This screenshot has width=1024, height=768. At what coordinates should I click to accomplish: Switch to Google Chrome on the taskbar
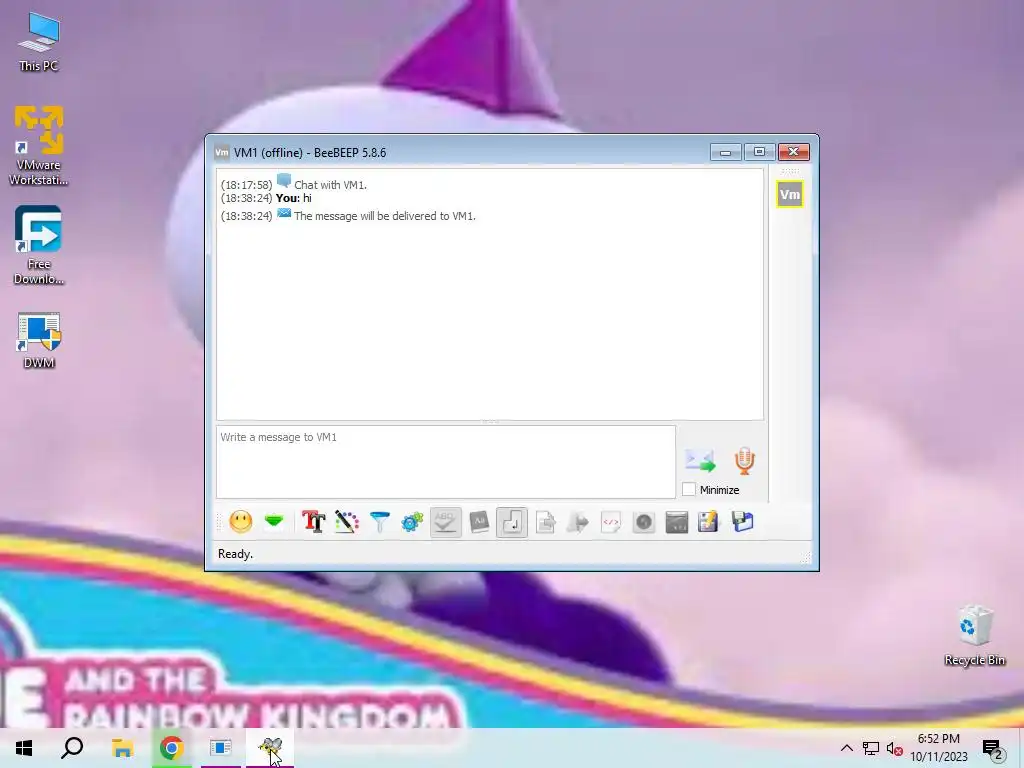(x=171, y=748)
